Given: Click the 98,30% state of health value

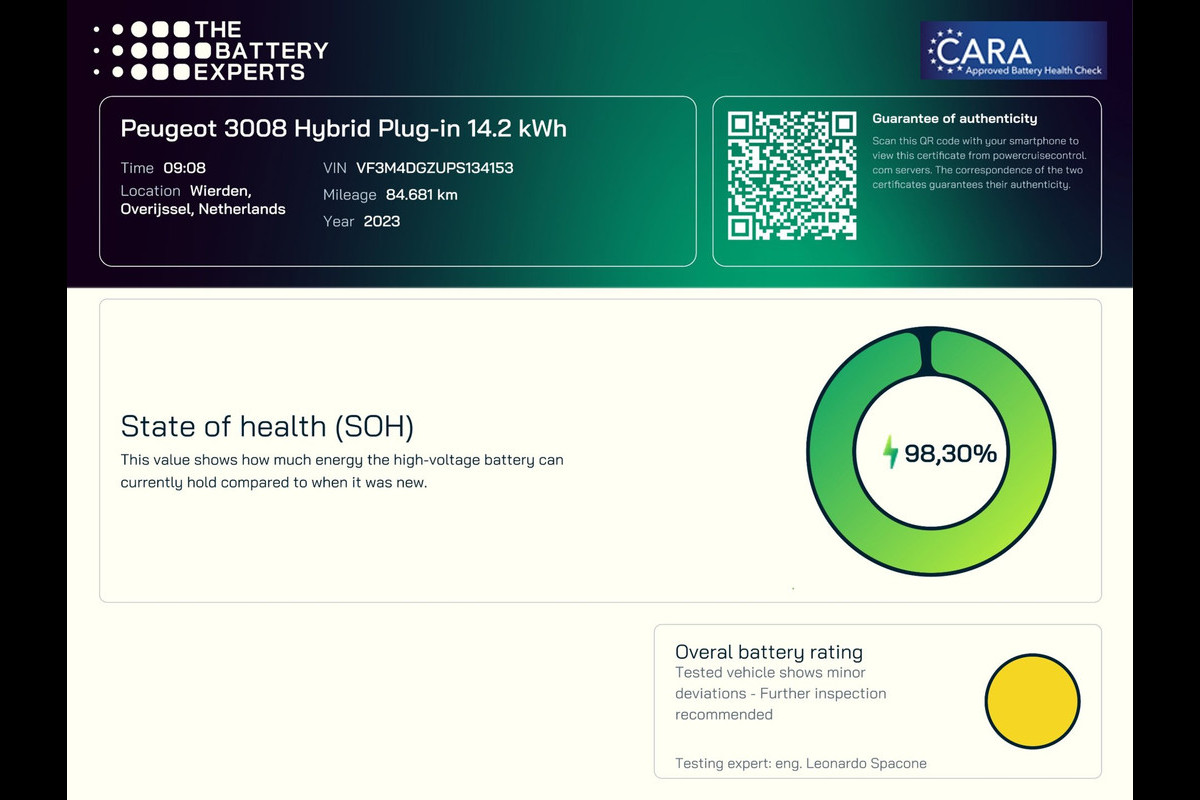Looking at the screenshot, I should tap(950, 453).
